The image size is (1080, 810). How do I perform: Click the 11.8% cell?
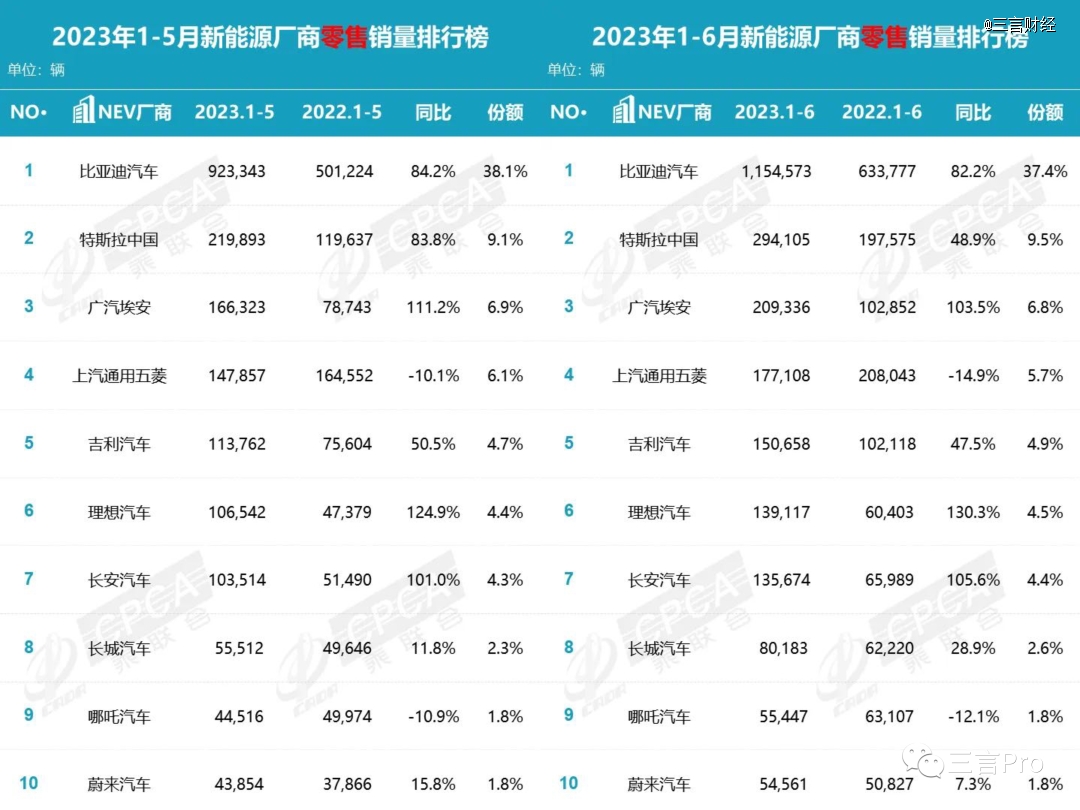433,648
